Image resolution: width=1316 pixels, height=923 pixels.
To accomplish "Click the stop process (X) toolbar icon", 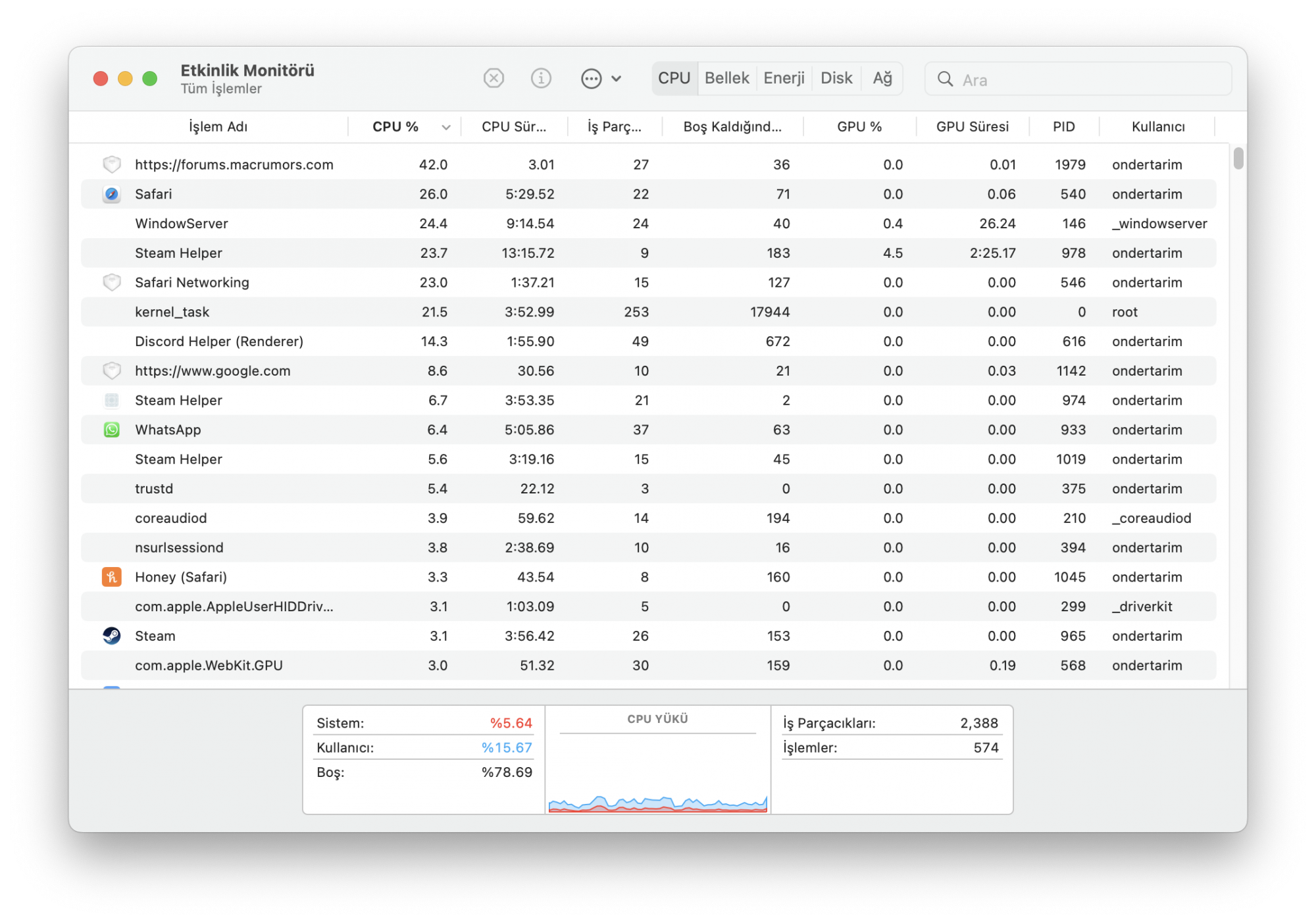I will tap(493, 78).
